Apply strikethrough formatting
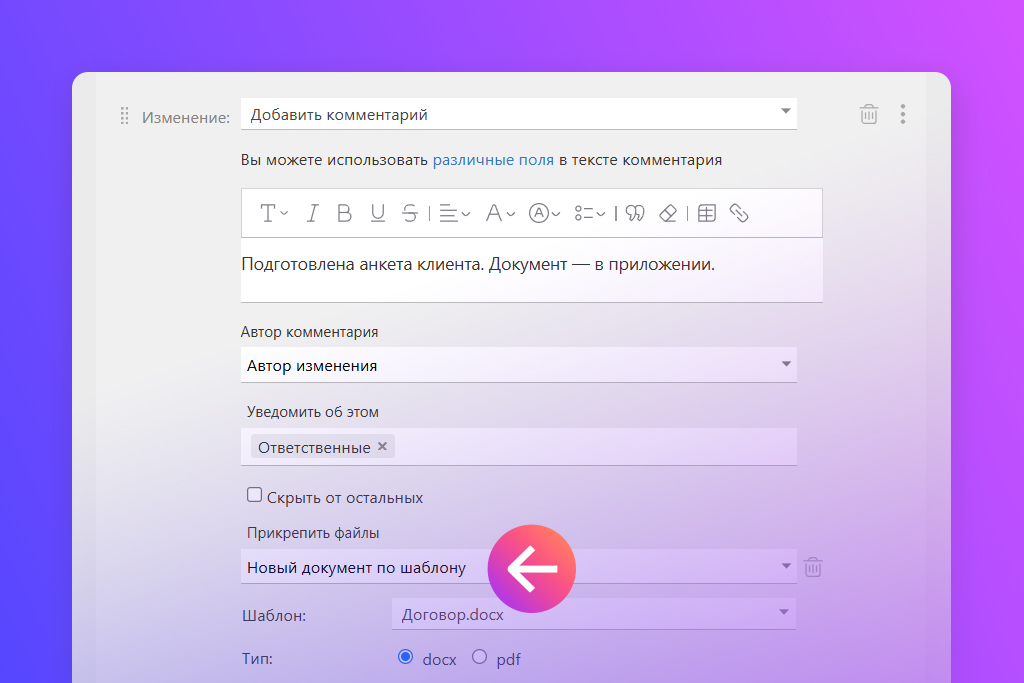Image resolution: width=1024 pixels, height=683 pixels. pos(409,213)
